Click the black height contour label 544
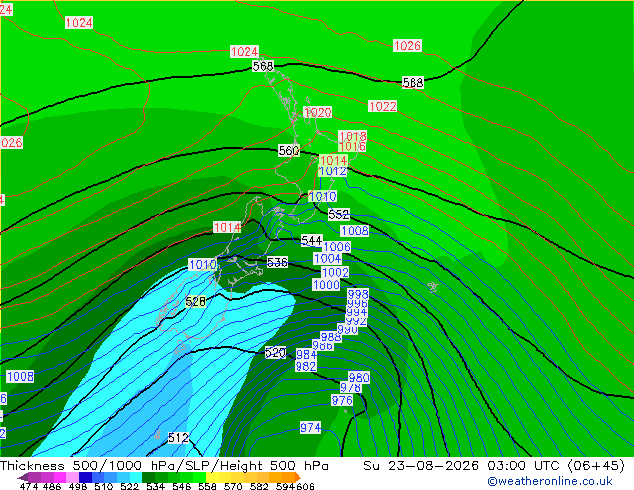 (312, 241)
